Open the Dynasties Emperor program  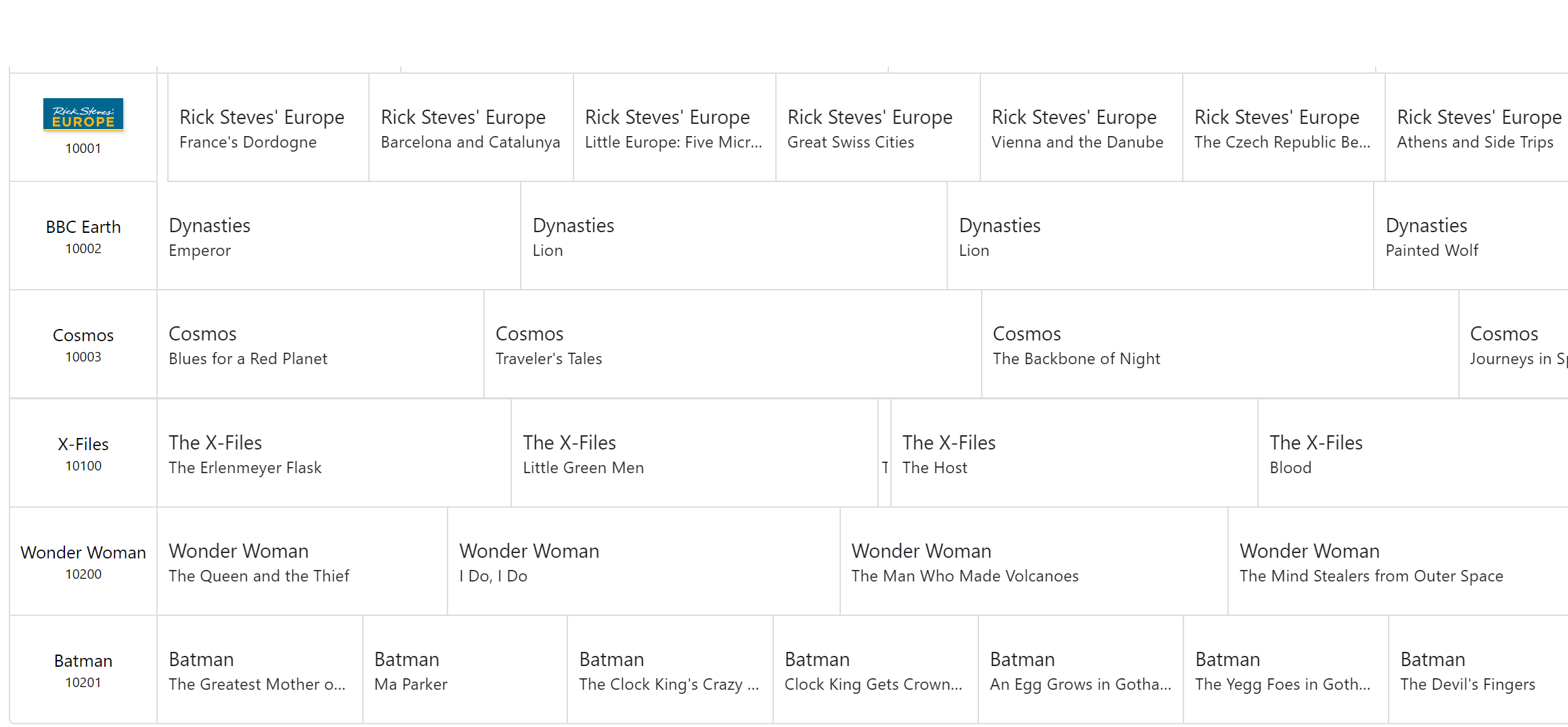click(339, 236)
